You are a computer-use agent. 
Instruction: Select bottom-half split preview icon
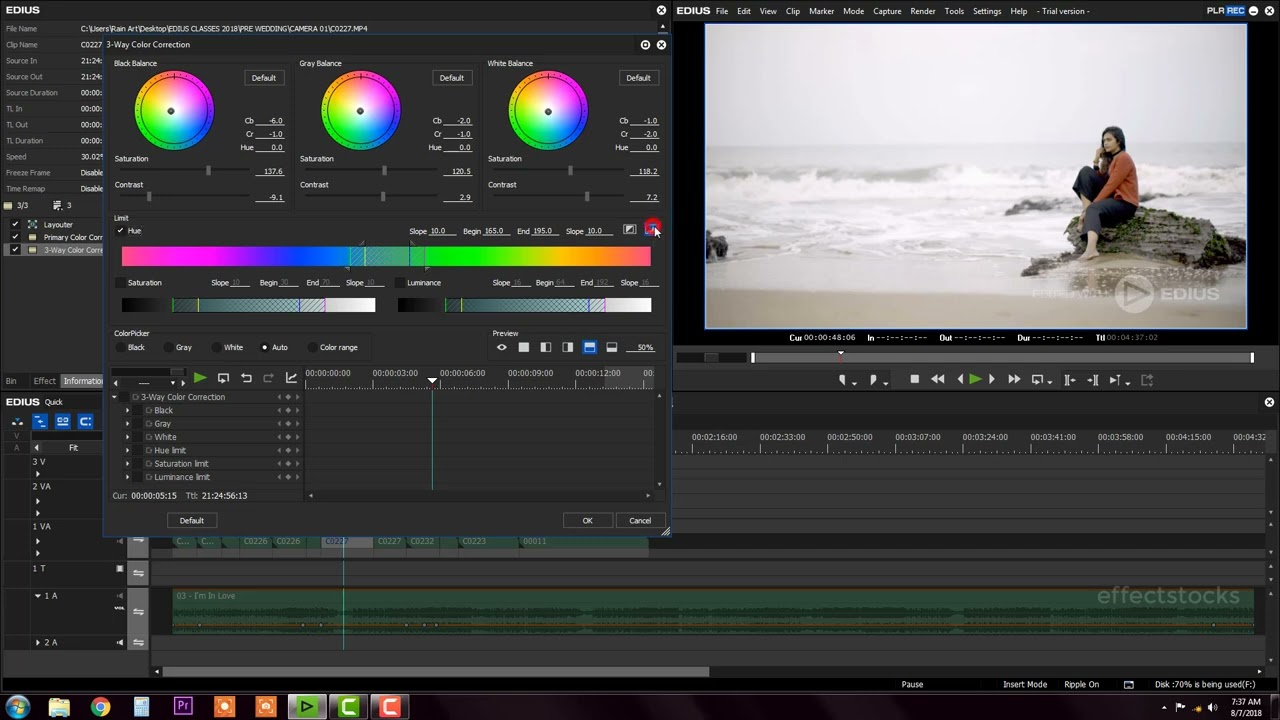612,347
